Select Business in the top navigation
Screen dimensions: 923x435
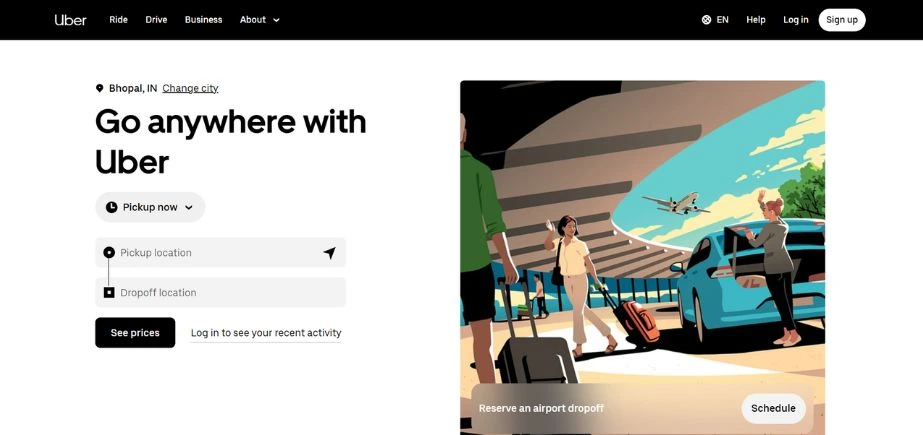(x=203, y=20)
